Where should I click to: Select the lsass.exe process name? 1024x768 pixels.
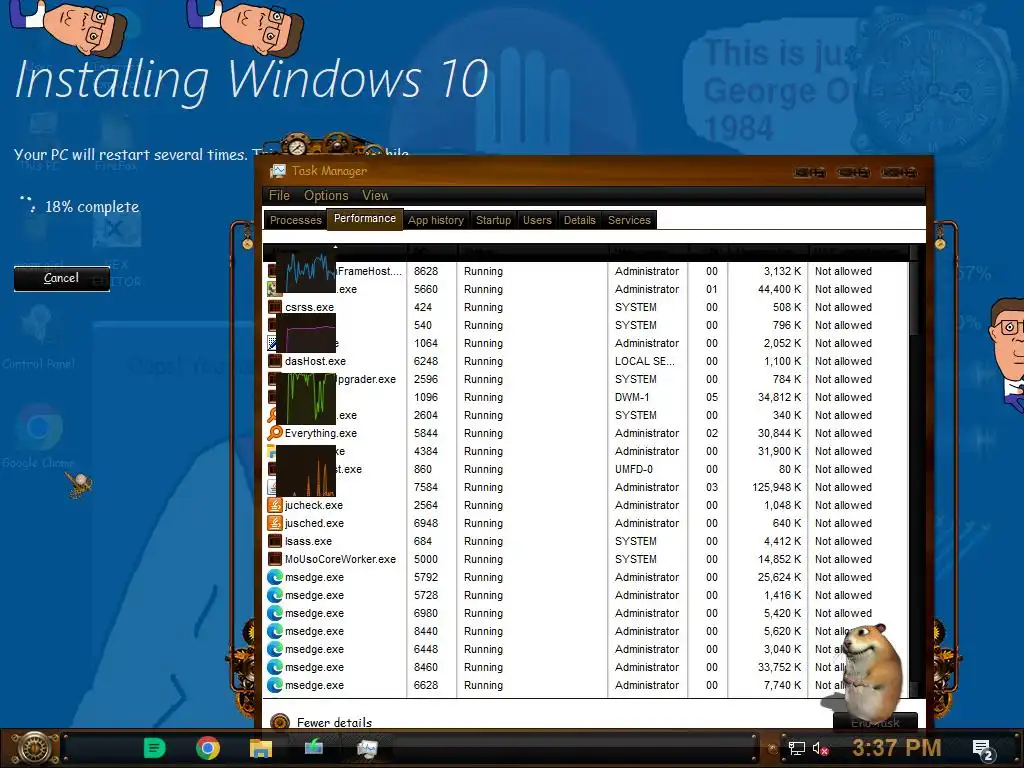[308, 541]
